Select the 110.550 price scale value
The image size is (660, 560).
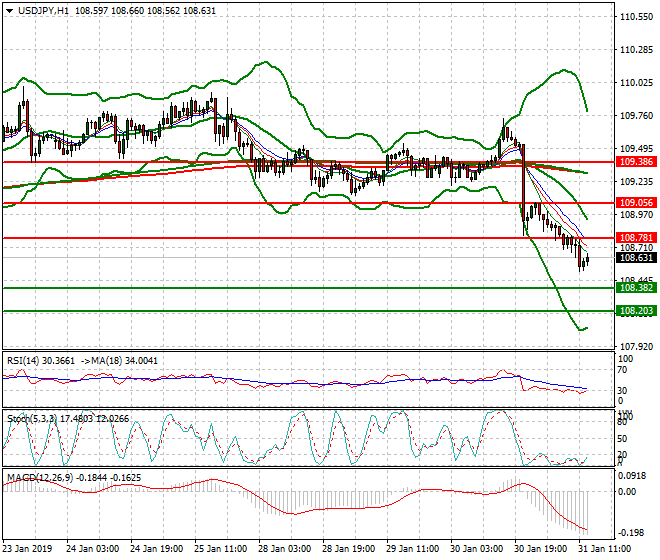pos(636,17)
